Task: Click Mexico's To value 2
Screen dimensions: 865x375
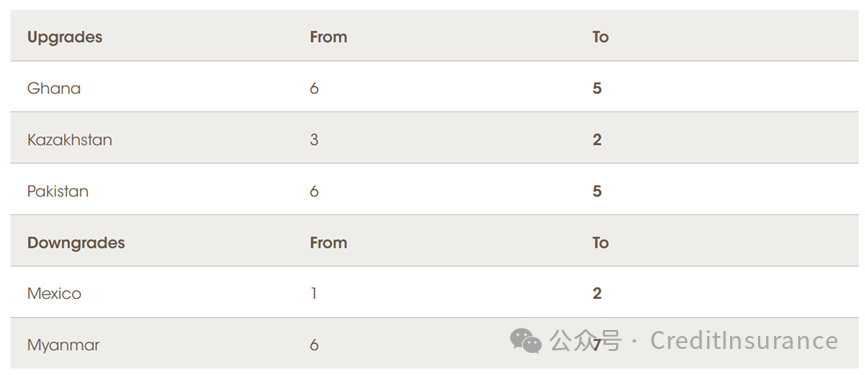Action: point(597,293)
